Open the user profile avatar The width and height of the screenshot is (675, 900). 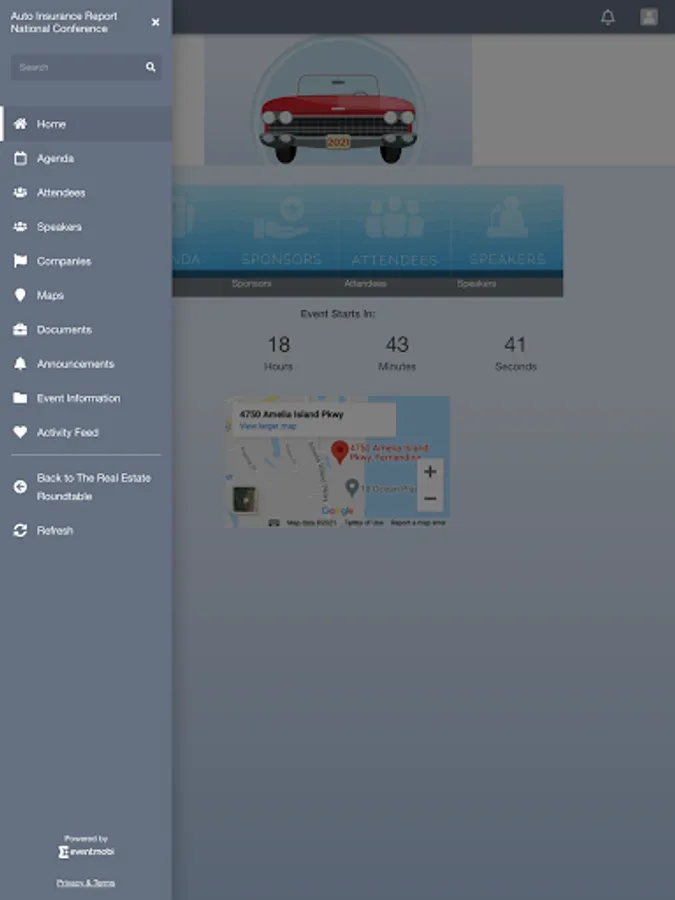pos(649,17)
